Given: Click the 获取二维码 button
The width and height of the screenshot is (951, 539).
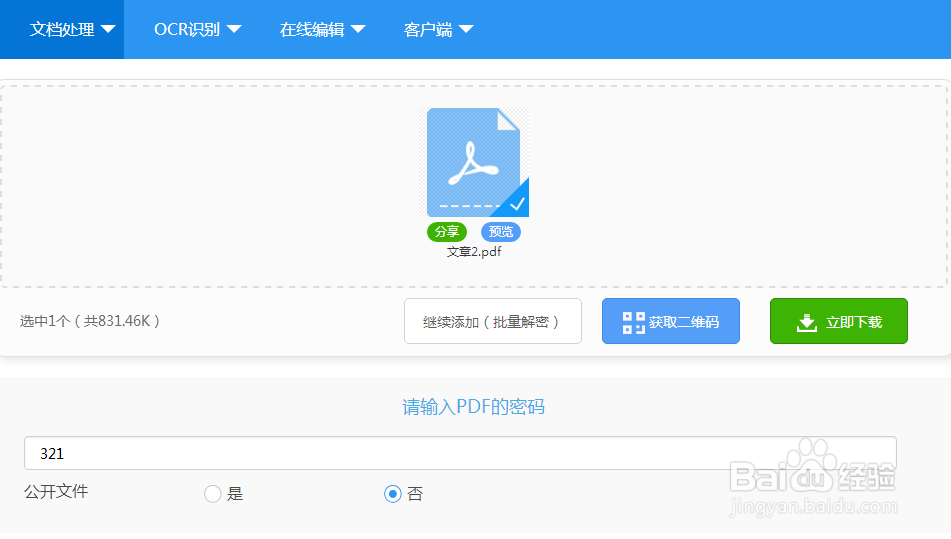Looking at the screenshot, I should point(671,321).
